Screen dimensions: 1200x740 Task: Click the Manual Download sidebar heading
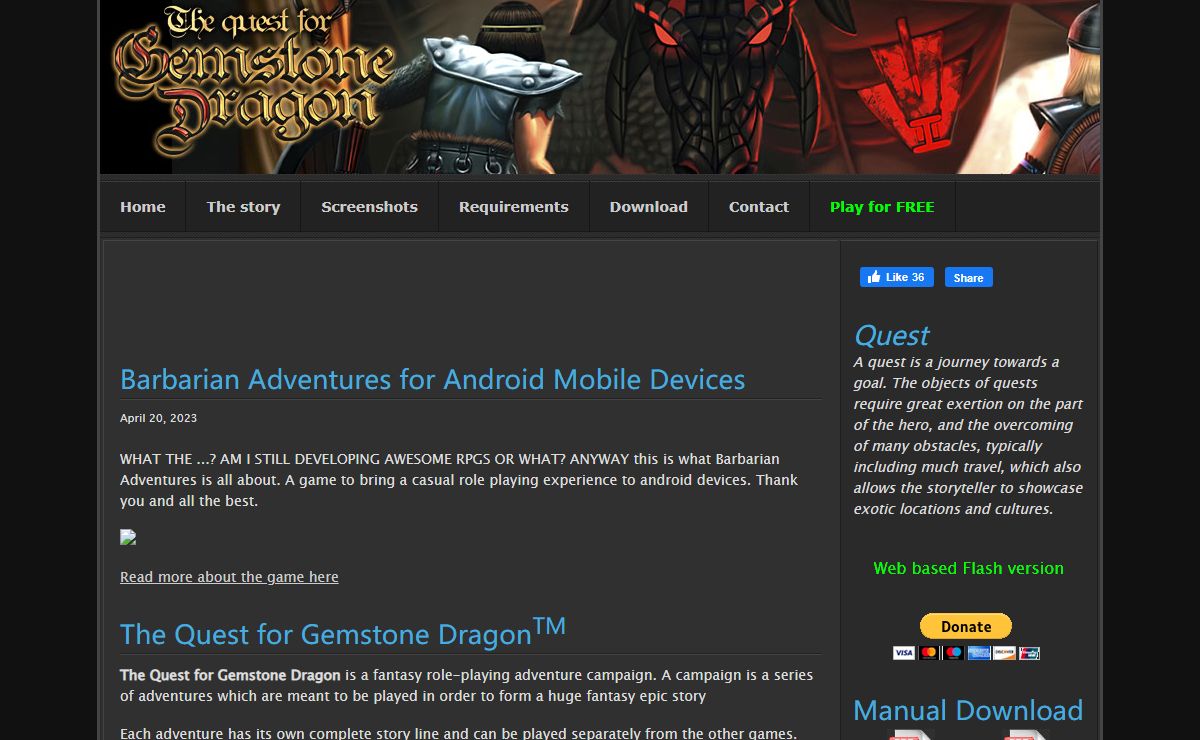(x=968, y=710)
